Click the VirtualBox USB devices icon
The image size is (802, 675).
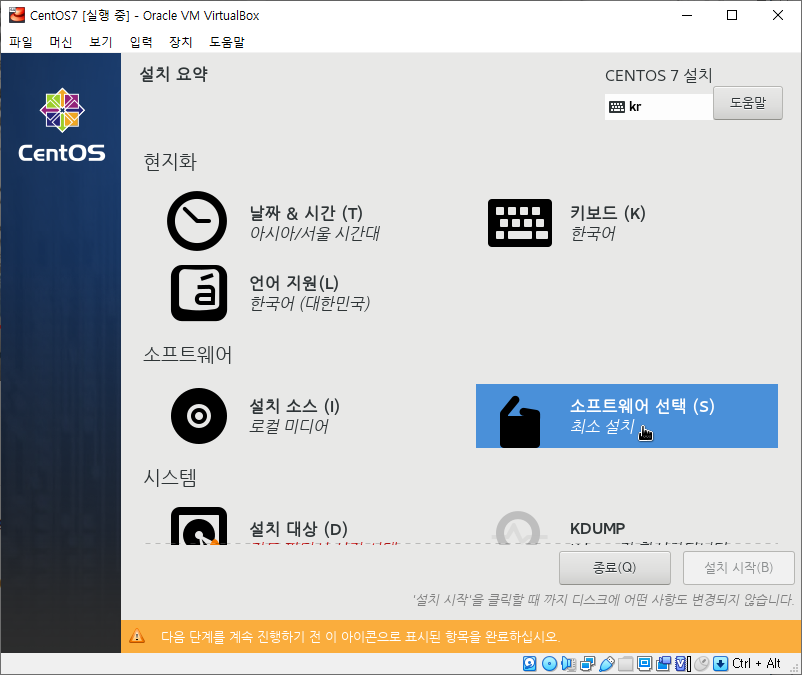click(x=607, y=664)
